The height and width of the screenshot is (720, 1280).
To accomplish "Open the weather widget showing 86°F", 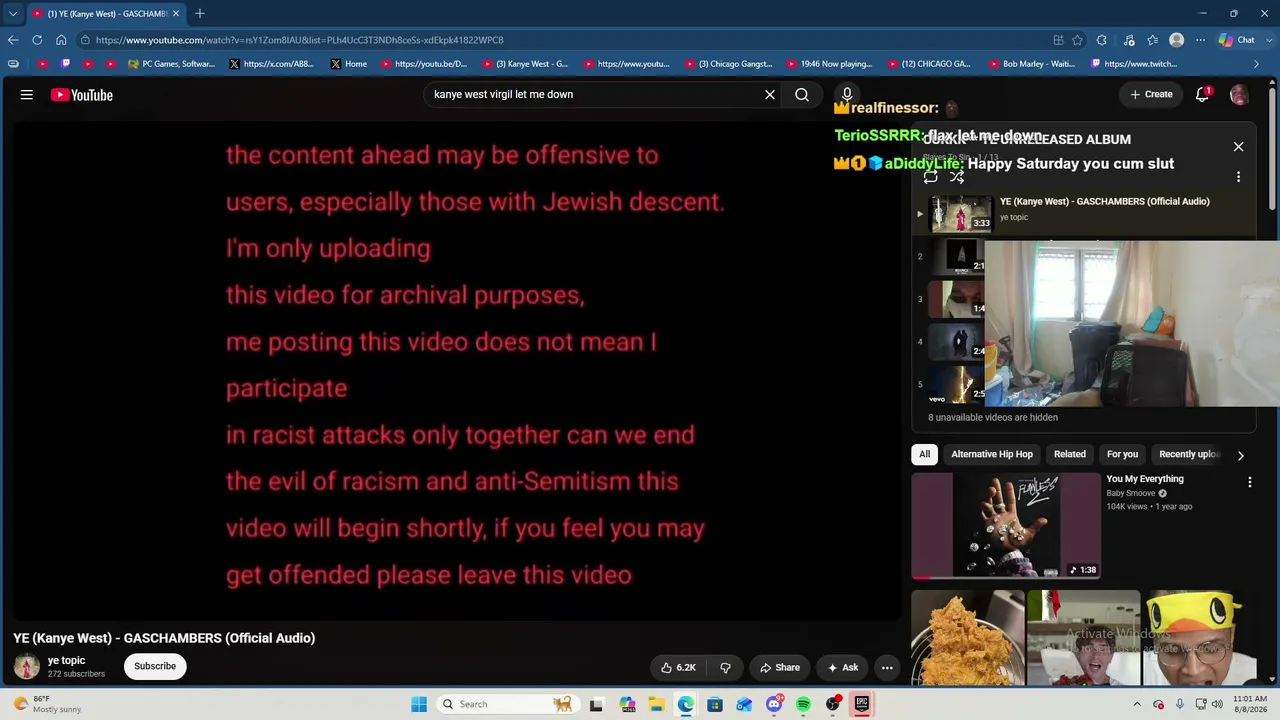I will click(x=47, y=704).
